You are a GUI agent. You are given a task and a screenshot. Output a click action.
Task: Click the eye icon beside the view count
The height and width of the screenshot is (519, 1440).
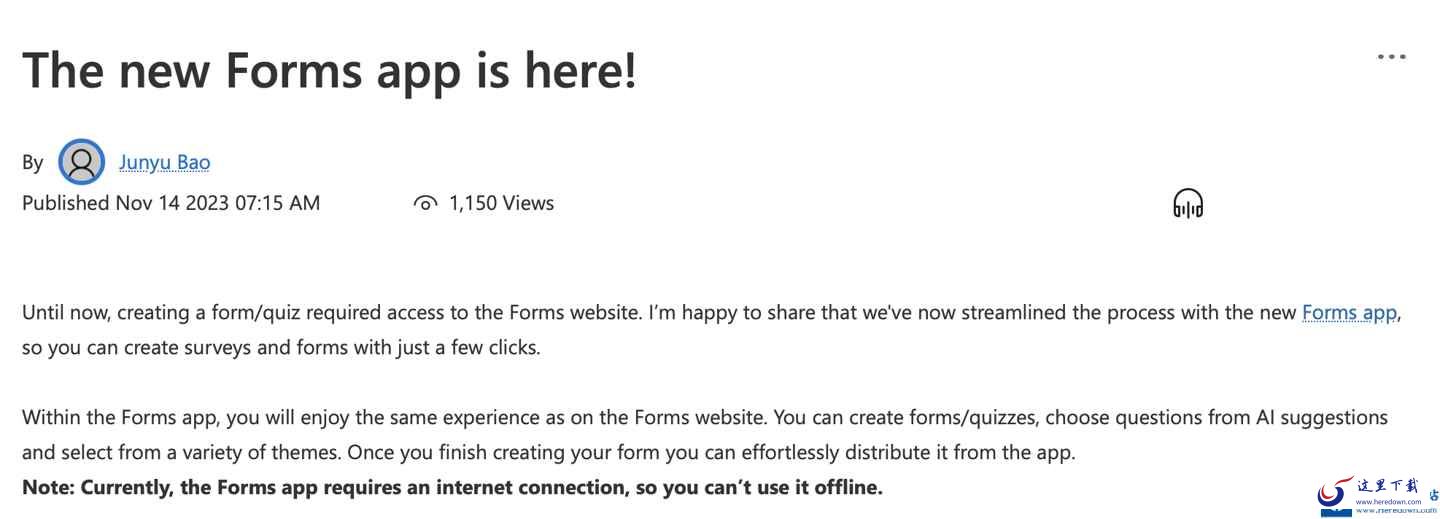tap(425, 204)
